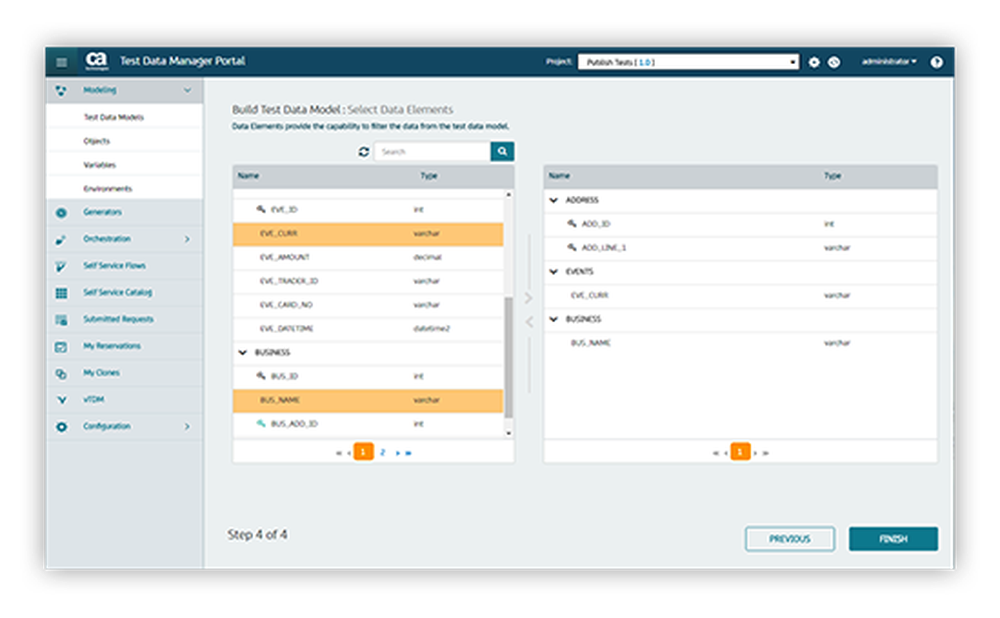Select the EVE_CARD_NO row
1000x618 pixels.
point(368,305)
